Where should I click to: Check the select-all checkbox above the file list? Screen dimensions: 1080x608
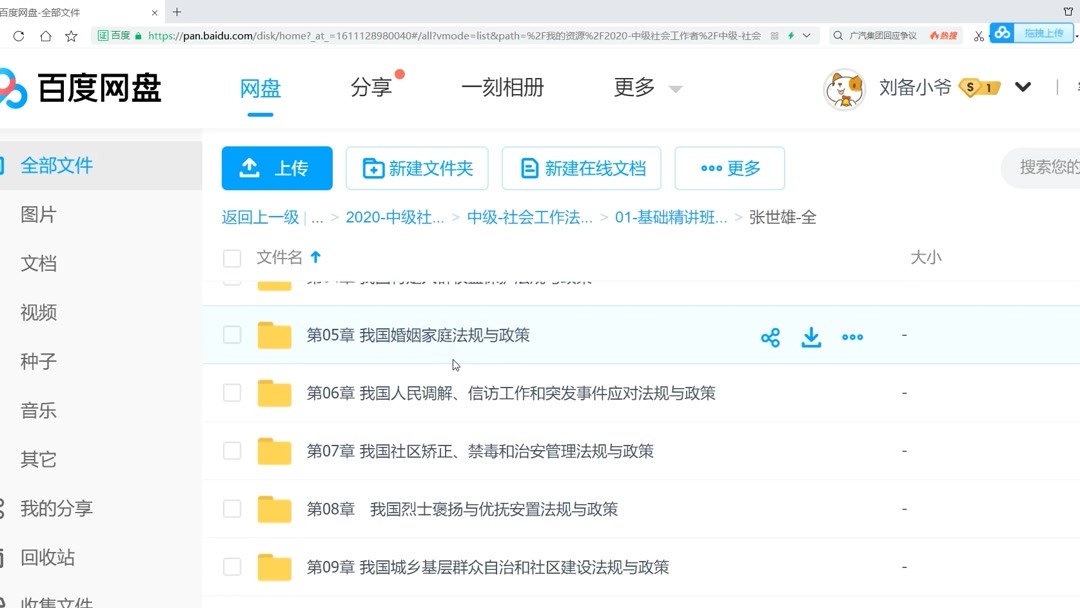[x=231, y=257]
